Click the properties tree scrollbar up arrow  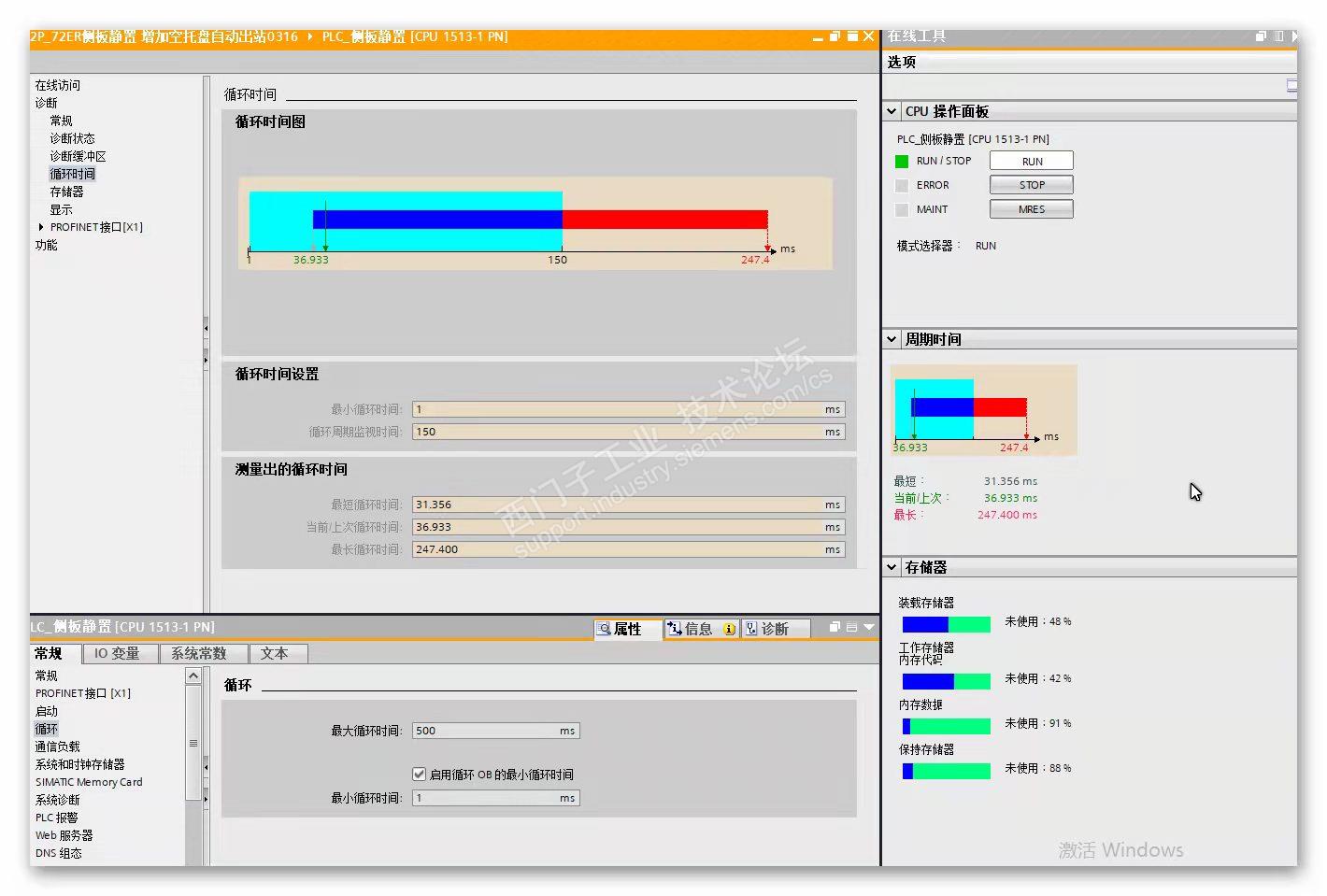(x=193, y=676)
